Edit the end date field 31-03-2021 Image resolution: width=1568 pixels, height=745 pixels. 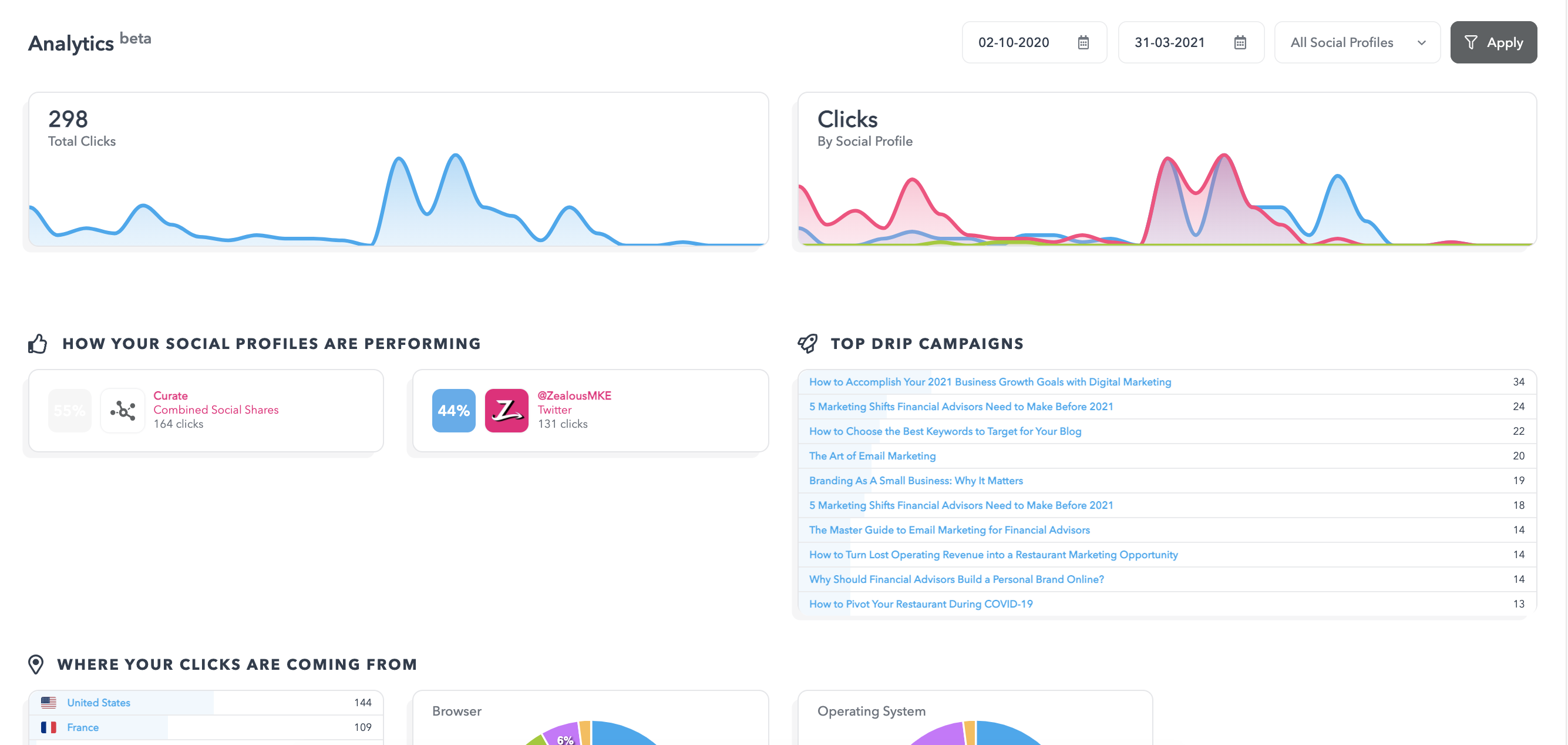1190,43
